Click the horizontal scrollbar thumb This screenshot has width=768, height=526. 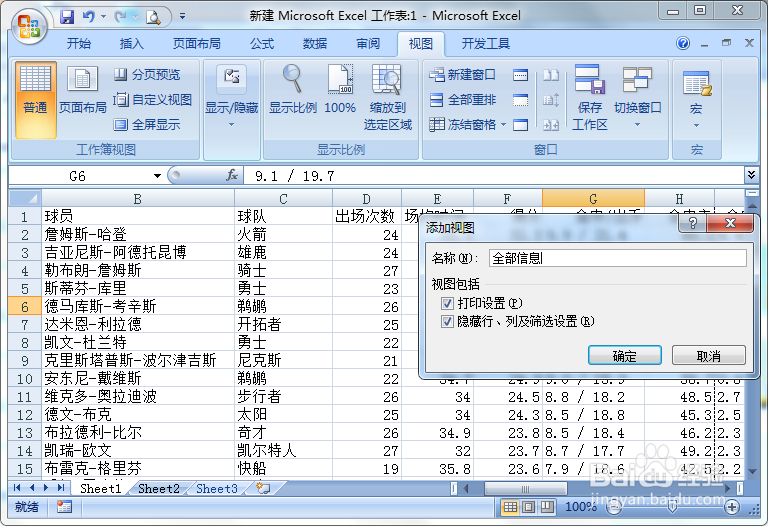(x=525, y=488)
